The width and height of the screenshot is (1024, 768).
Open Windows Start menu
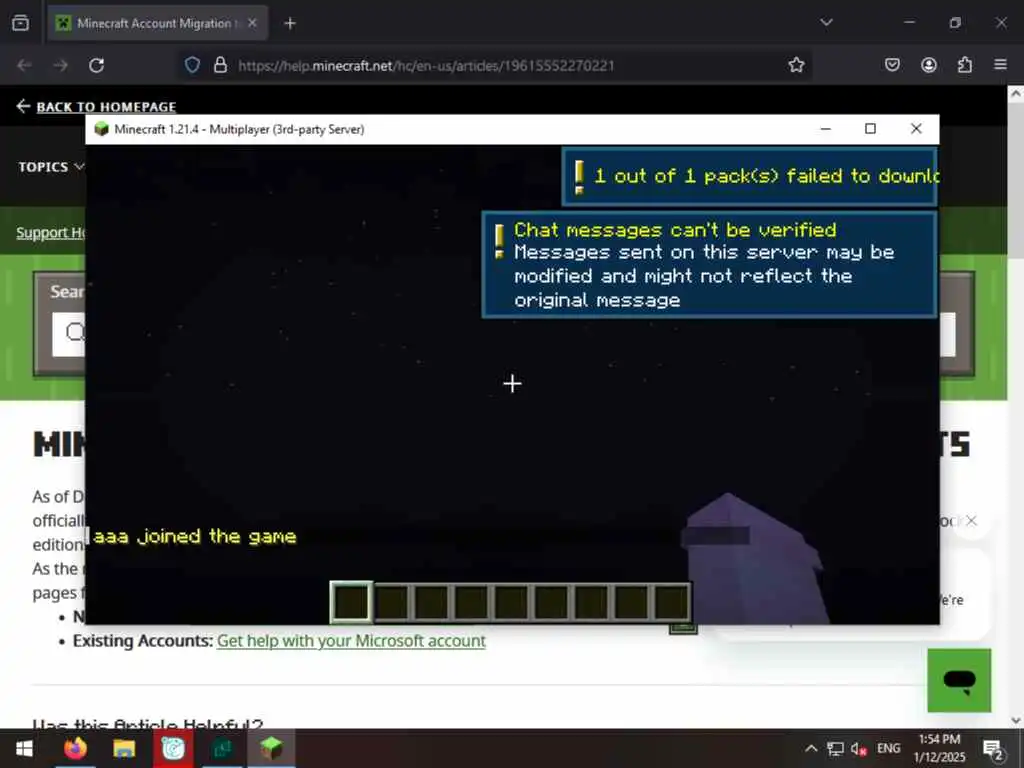pos(24,748)
